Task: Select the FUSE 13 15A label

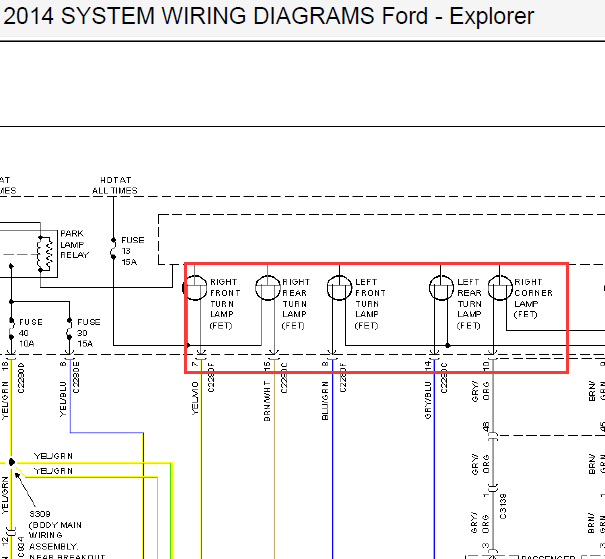Action: [132, 251]
